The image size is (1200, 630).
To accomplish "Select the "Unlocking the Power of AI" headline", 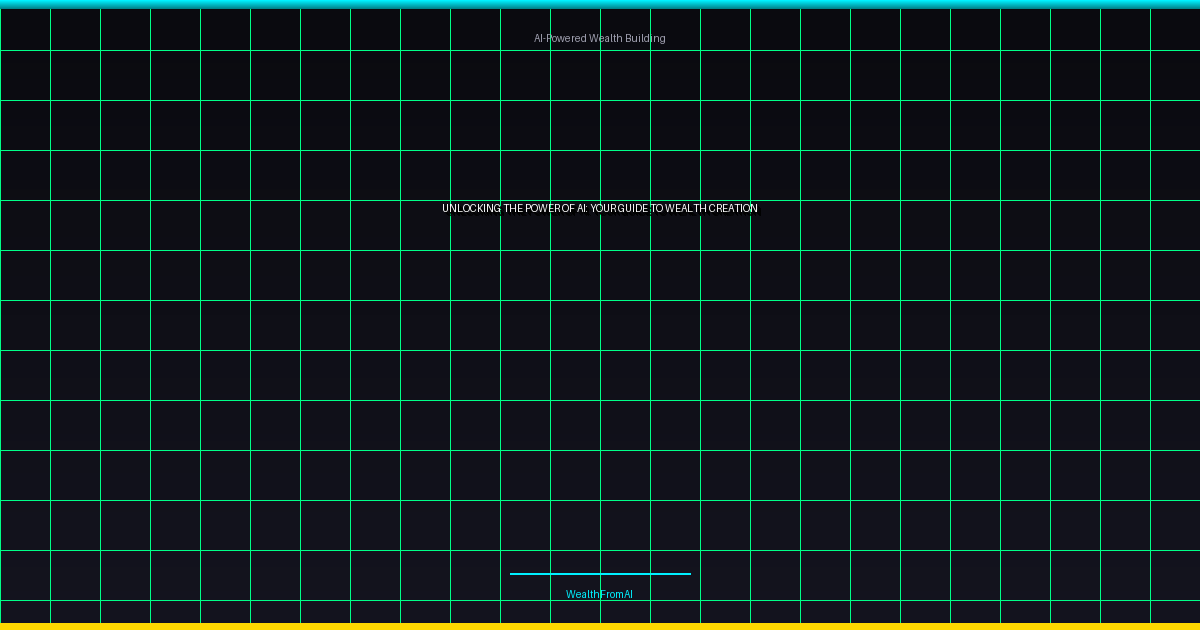I will pyautogui.click(x=599, y=209).
